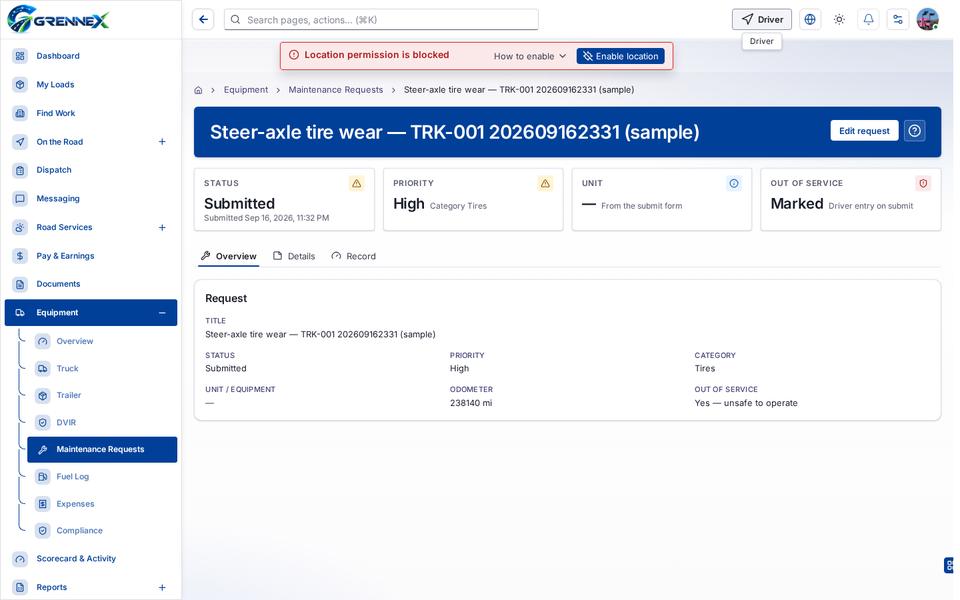Go to Maintenance Requests breadcrumb link
The width and height of the screenshot is (960, 600).
coord(336,90)
